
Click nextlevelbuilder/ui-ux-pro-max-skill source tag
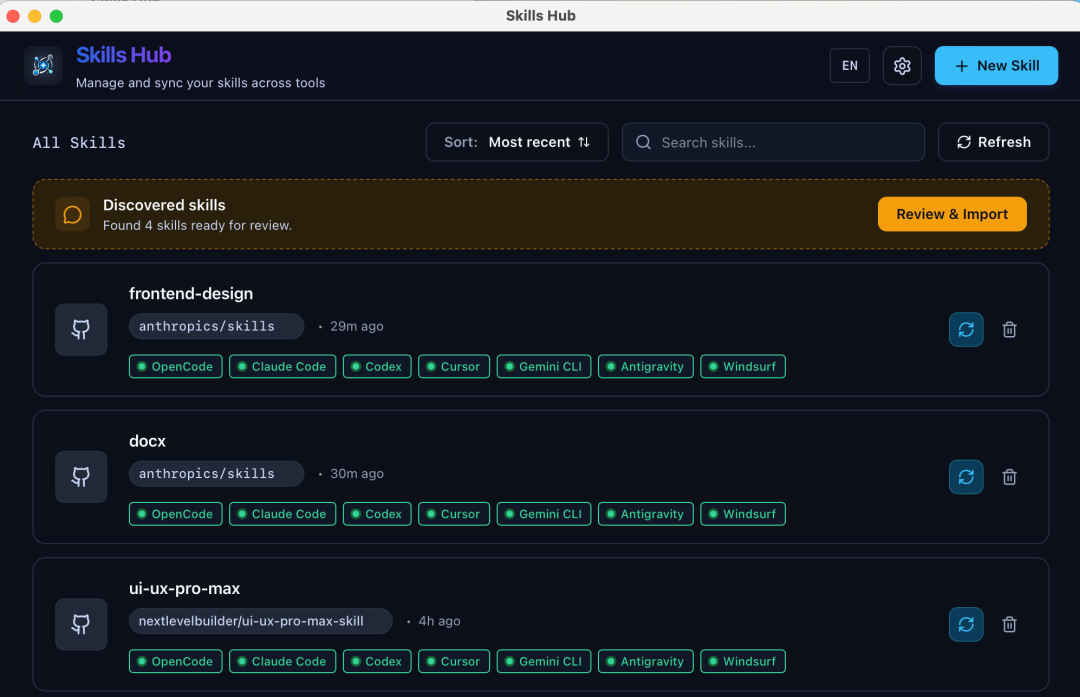pos(260,621)
